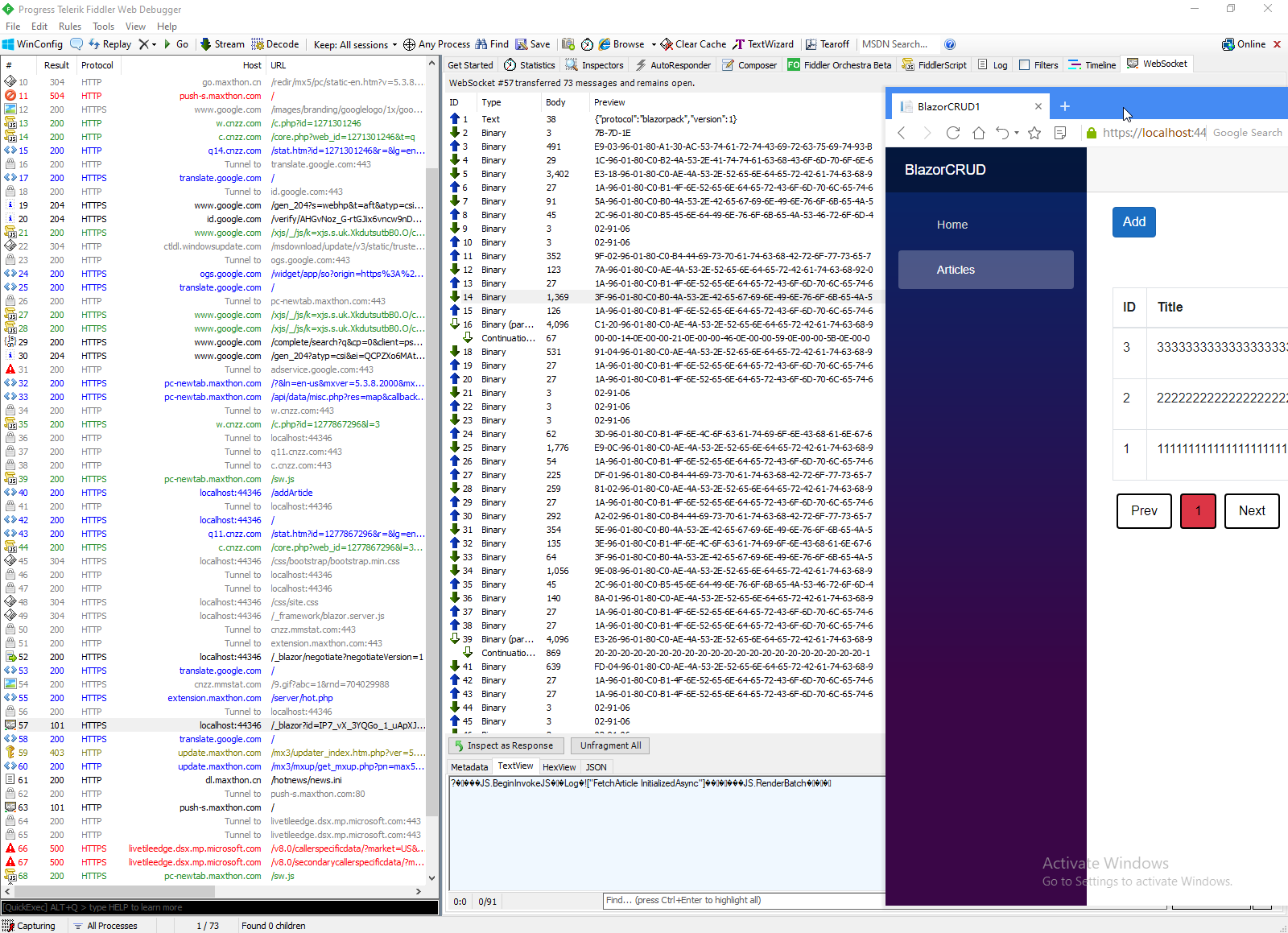
Task: Open the Rules menu
Action: coord(70,27)
